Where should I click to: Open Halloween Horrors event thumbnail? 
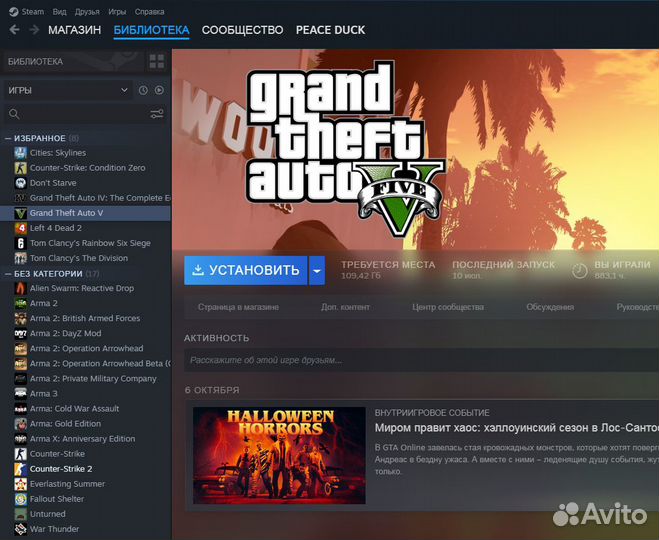pyautogui.click(x=279, y=455)
